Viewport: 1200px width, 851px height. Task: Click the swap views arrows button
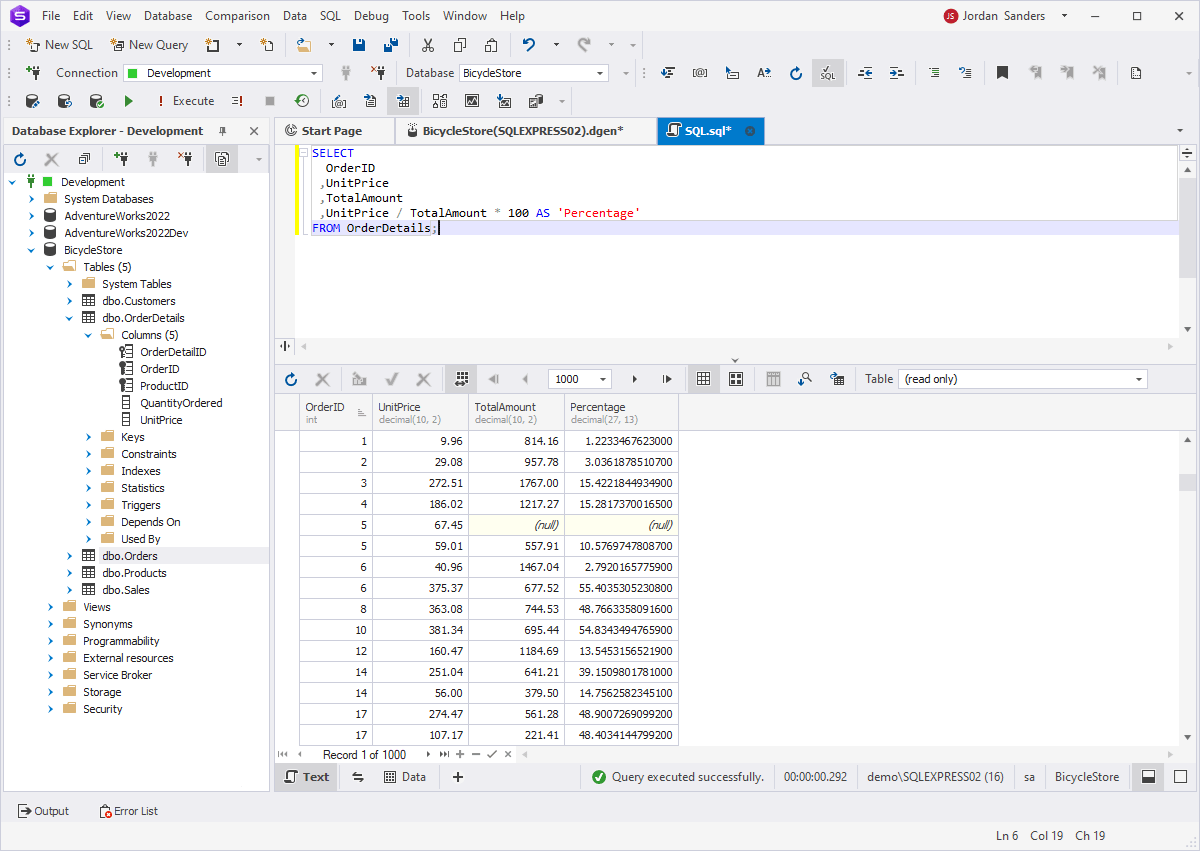(x=357, y=777)
